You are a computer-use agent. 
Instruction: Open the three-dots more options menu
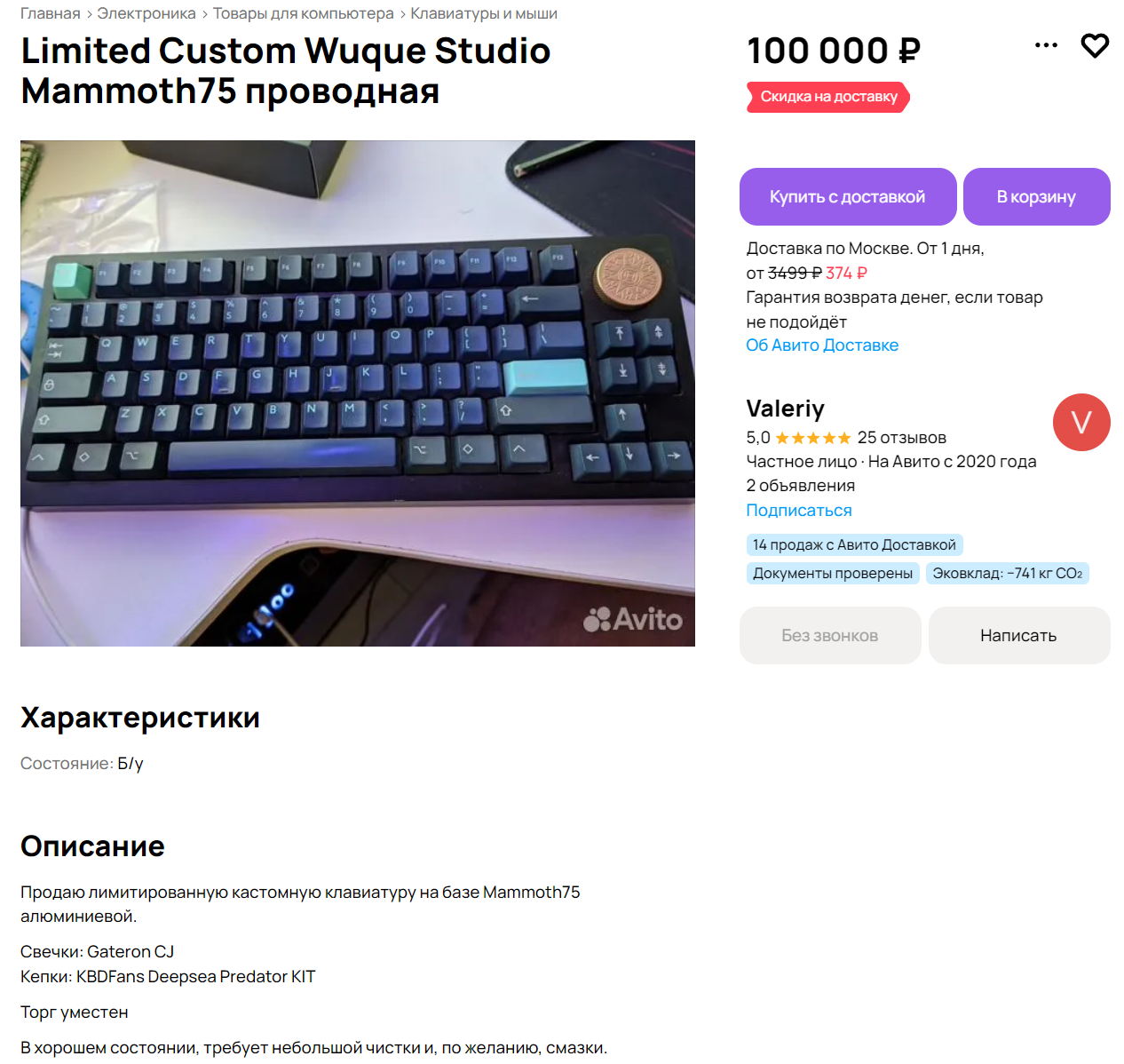(1046, 45)
